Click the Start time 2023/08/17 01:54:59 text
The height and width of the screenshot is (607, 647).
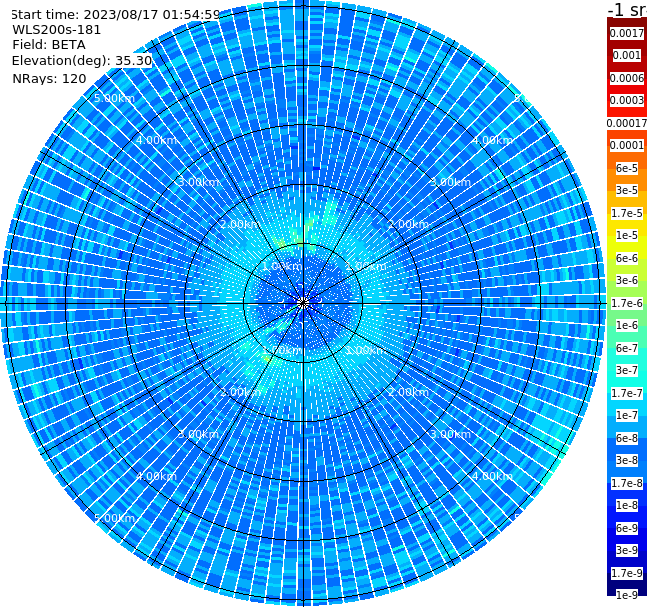coord(115,15)
